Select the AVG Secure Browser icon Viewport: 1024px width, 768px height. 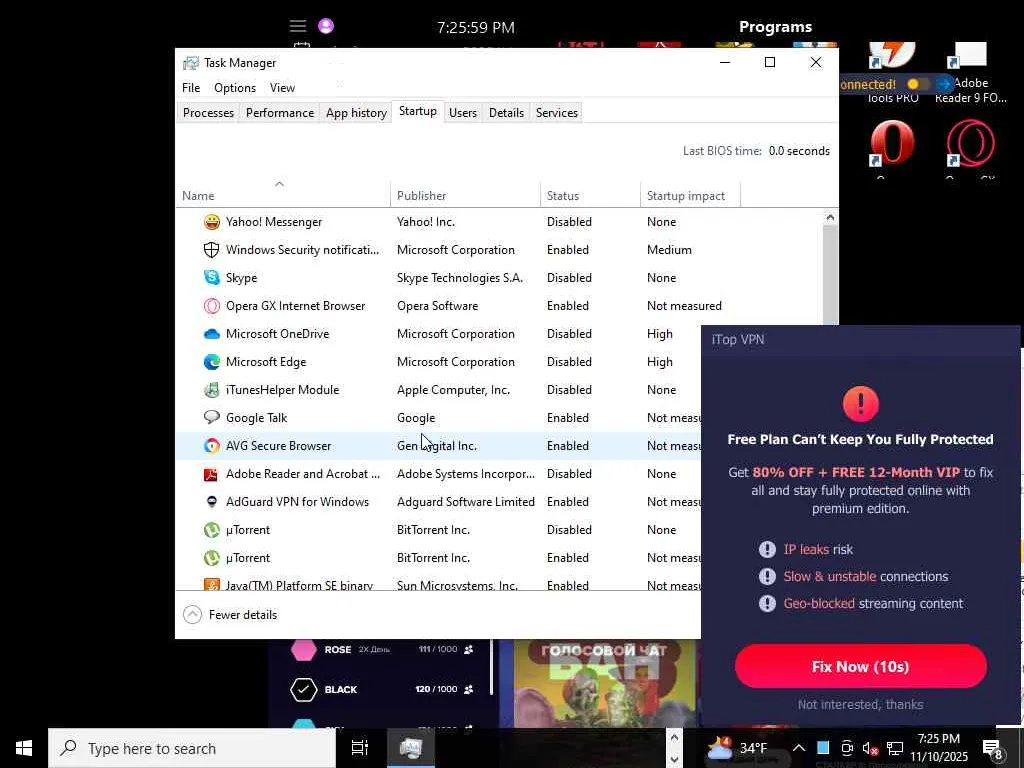pyautogui.click(x=212, y=446)
